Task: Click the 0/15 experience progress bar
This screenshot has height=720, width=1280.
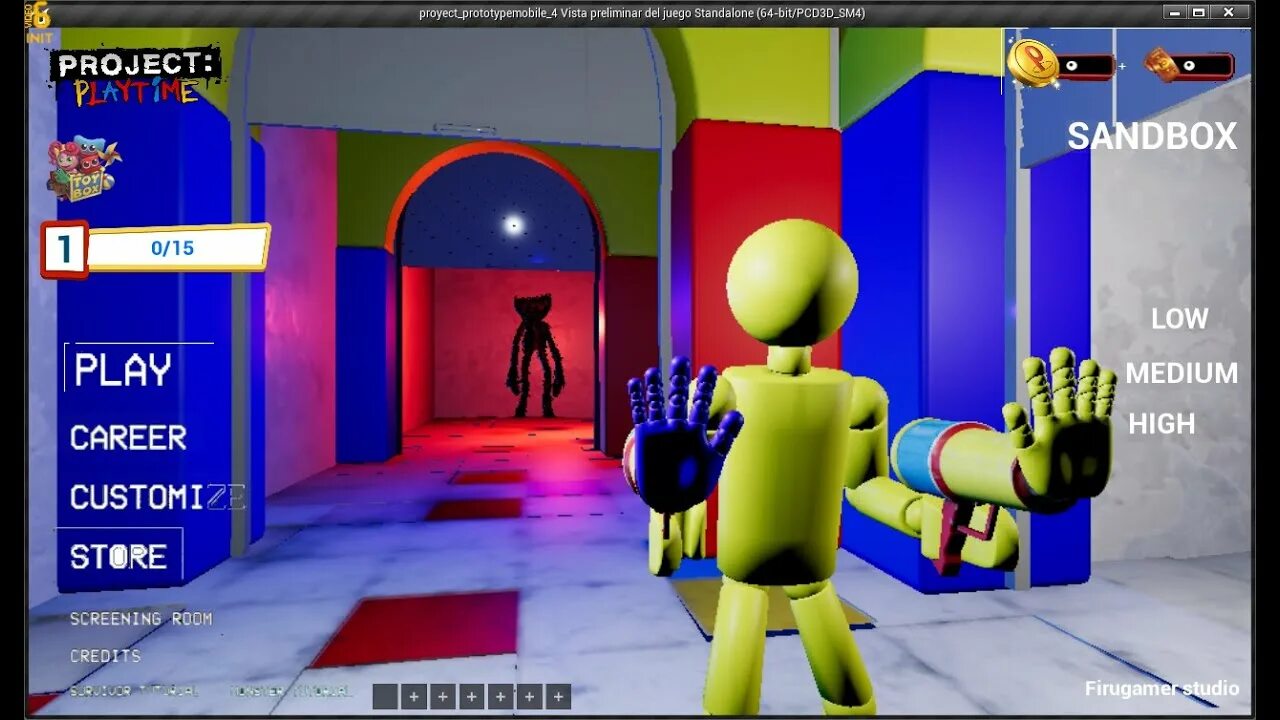Action: point(178,248)
